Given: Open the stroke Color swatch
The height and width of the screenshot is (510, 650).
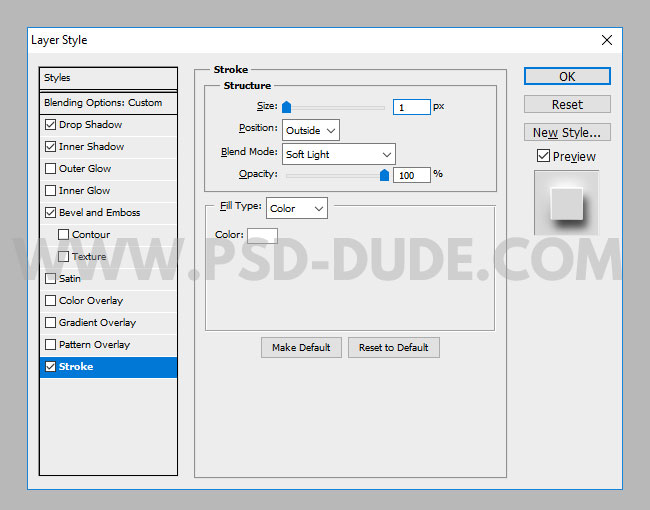Looking at the screenshot, I should [262, 236].
